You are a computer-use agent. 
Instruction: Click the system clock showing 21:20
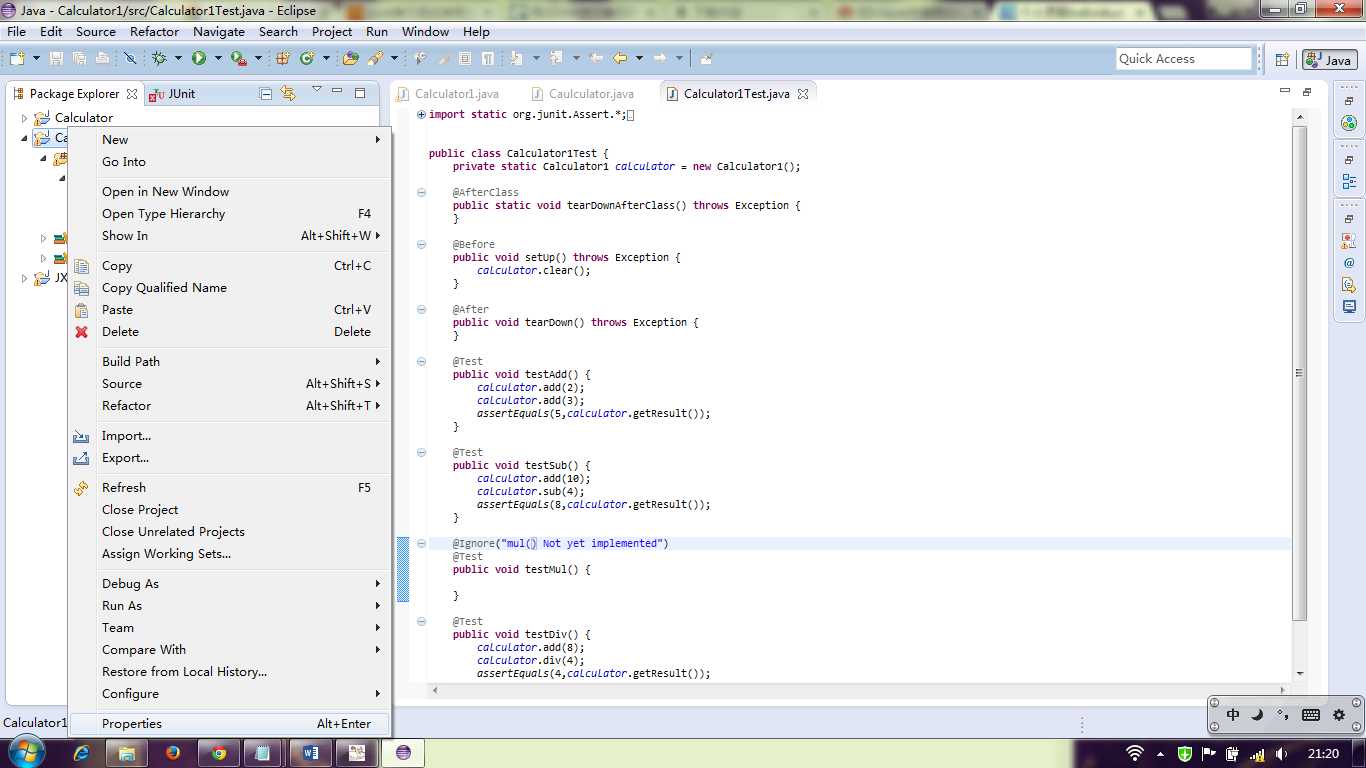tap(1323, 753)
